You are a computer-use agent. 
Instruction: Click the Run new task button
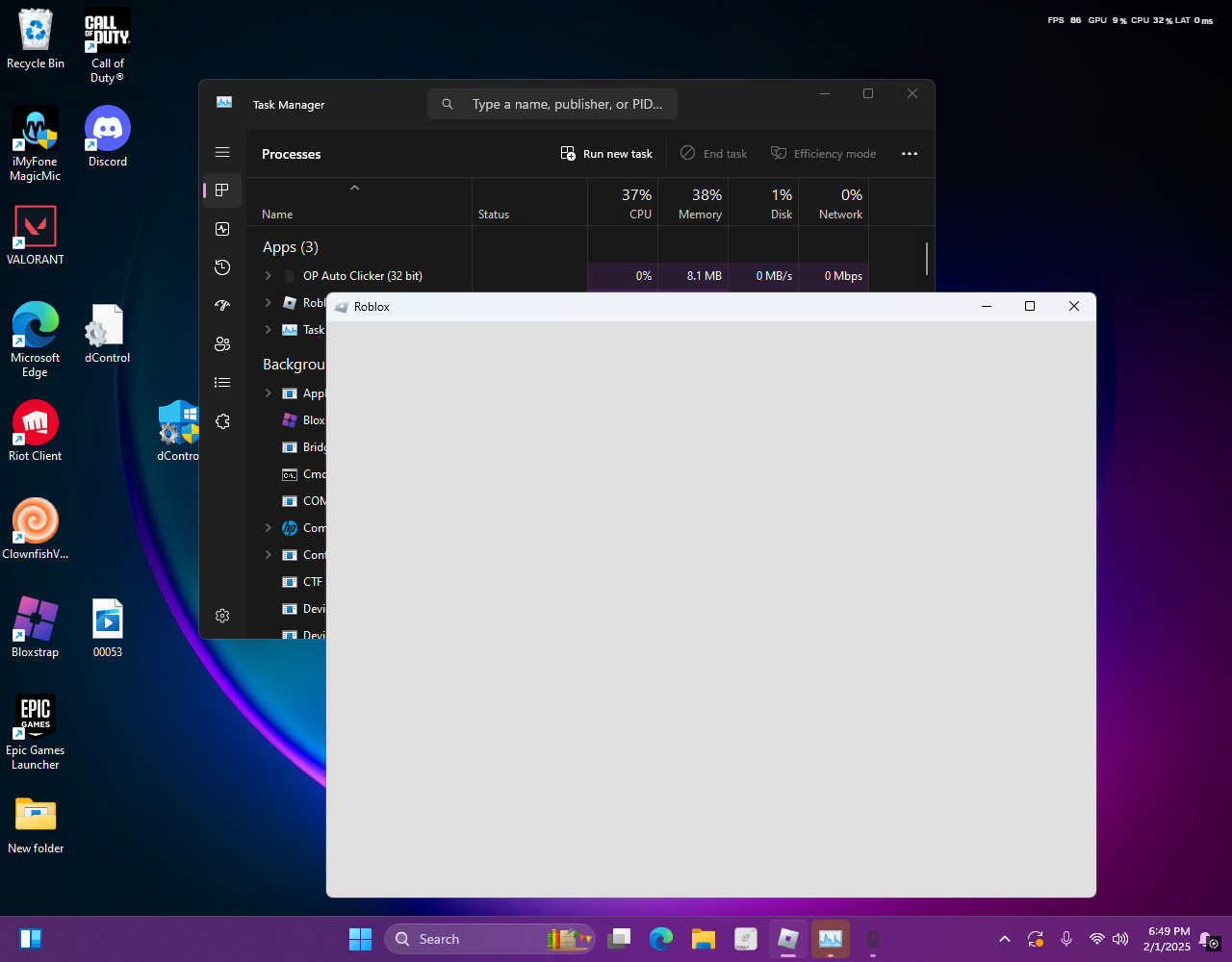[x=606, y=154]
